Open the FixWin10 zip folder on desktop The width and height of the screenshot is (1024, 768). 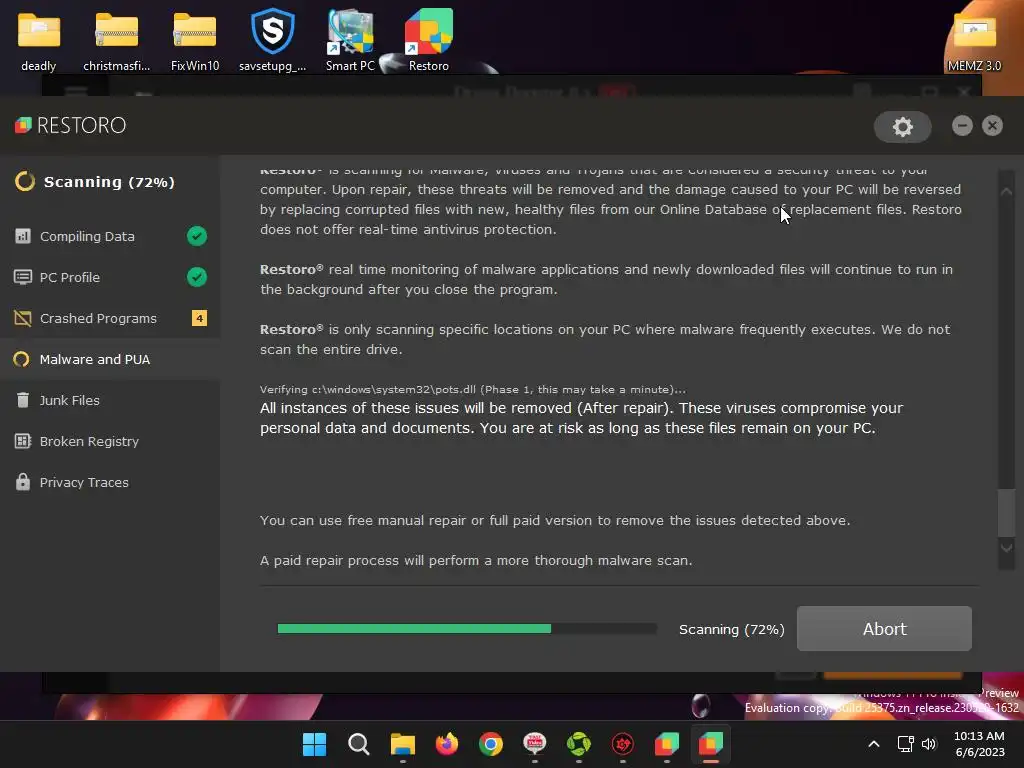195,41
